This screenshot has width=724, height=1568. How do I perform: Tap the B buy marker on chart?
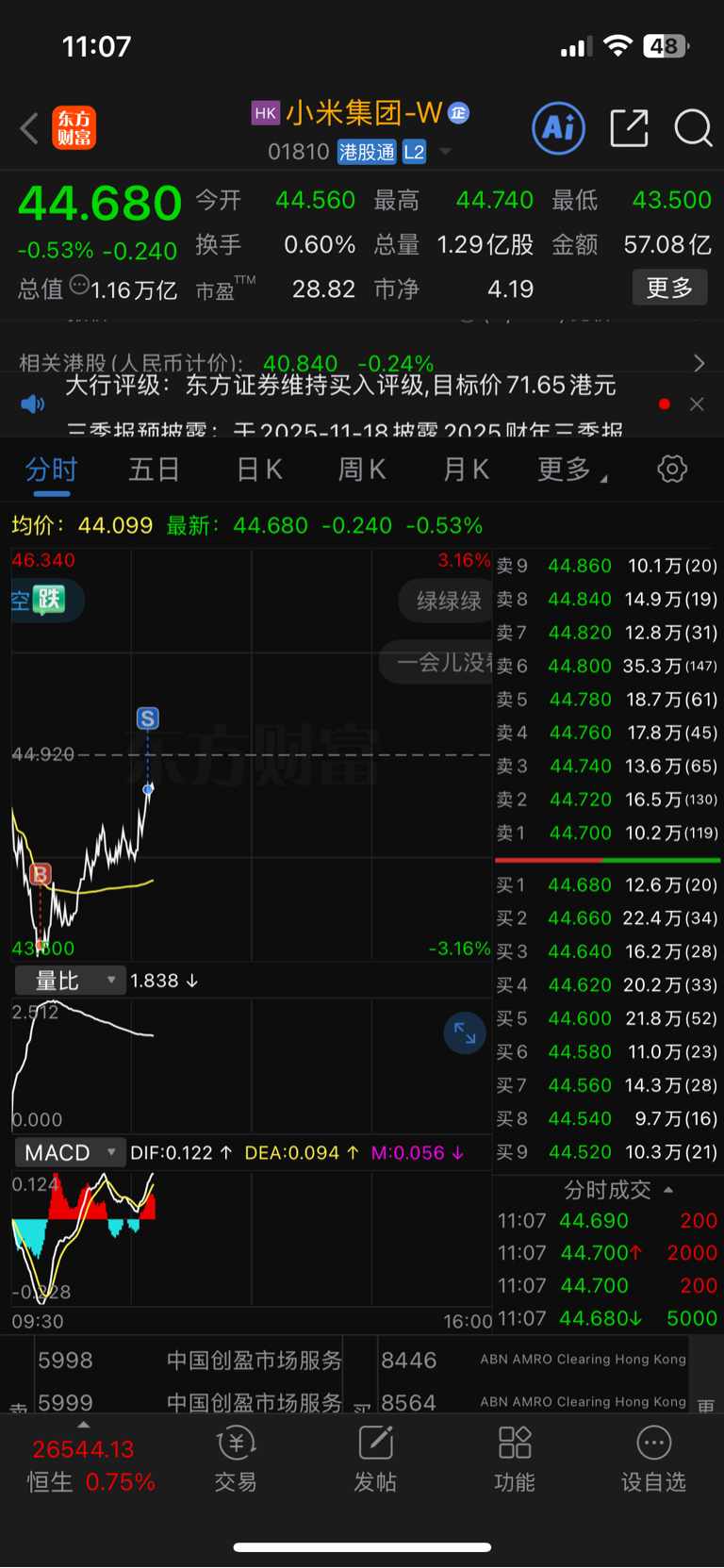click(41, 874)
